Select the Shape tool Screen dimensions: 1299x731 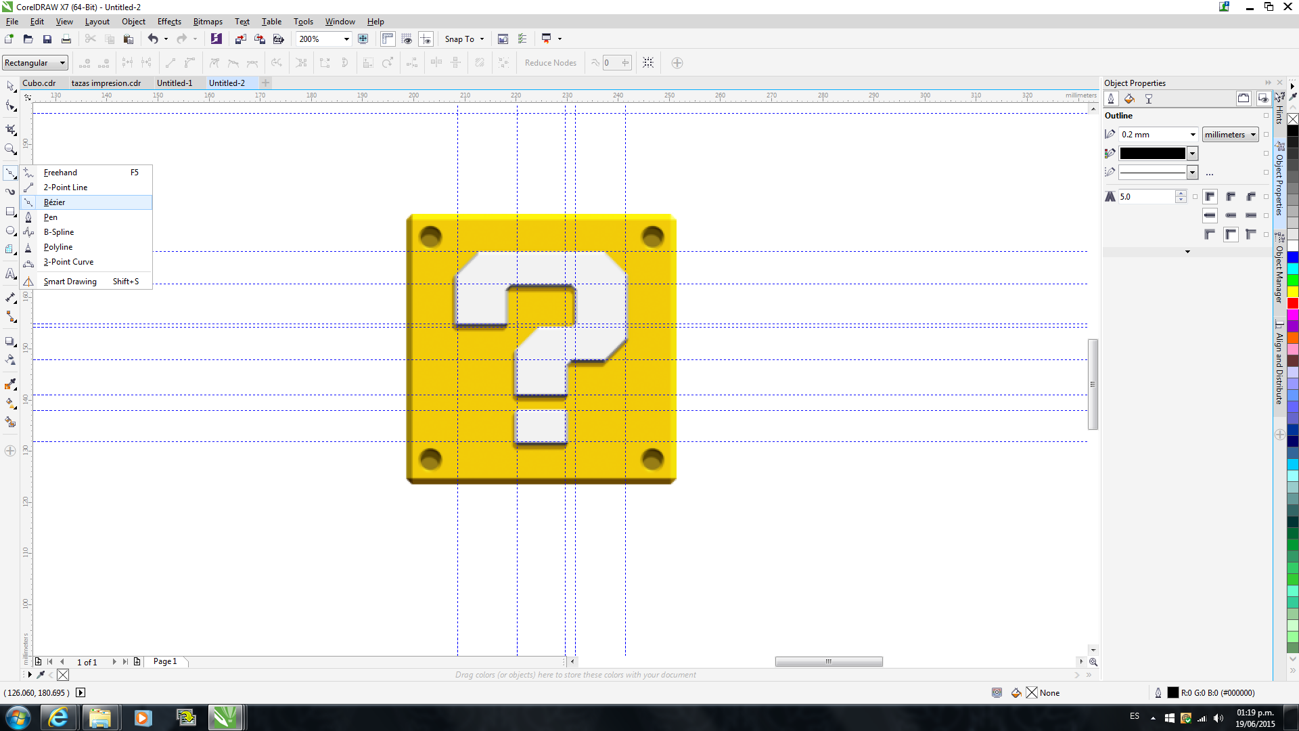click(x=10, y=106)
